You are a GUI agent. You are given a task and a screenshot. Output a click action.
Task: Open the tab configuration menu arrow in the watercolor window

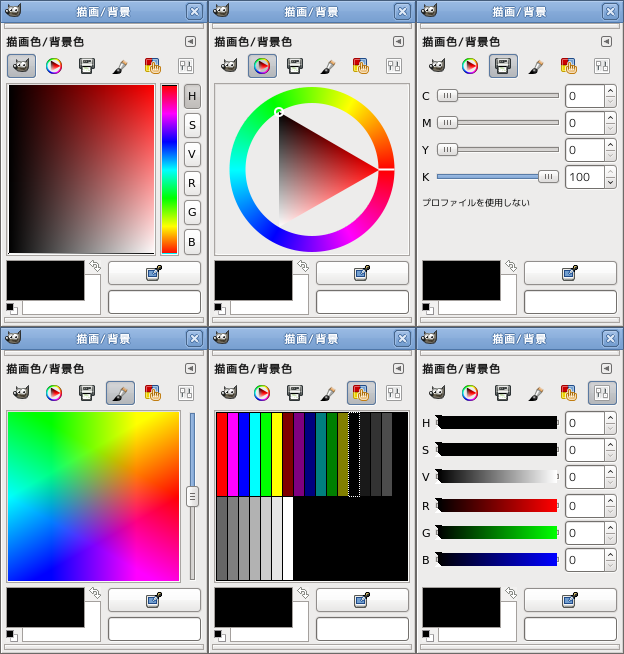(190, 369)
